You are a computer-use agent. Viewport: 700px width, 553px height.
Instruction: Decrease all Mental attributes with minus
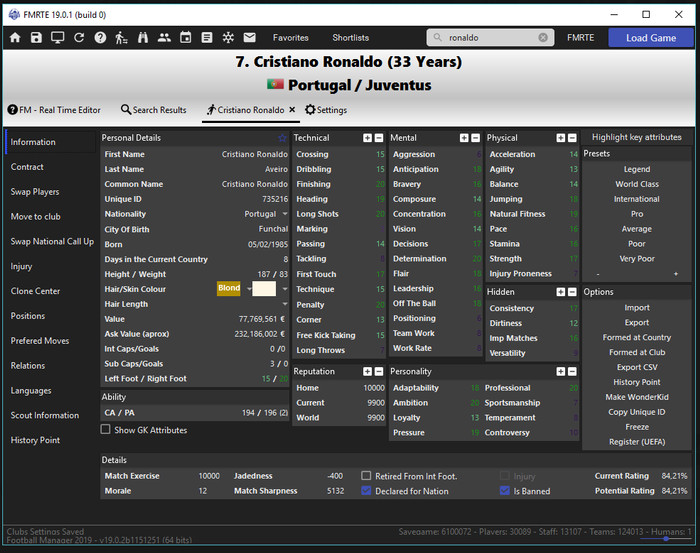475,138
